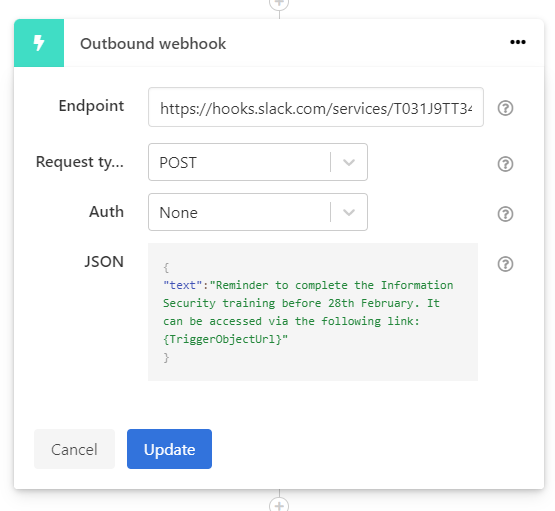555x511 pixels.
Task: Click the JSON field label
Action: pos(104,262)
